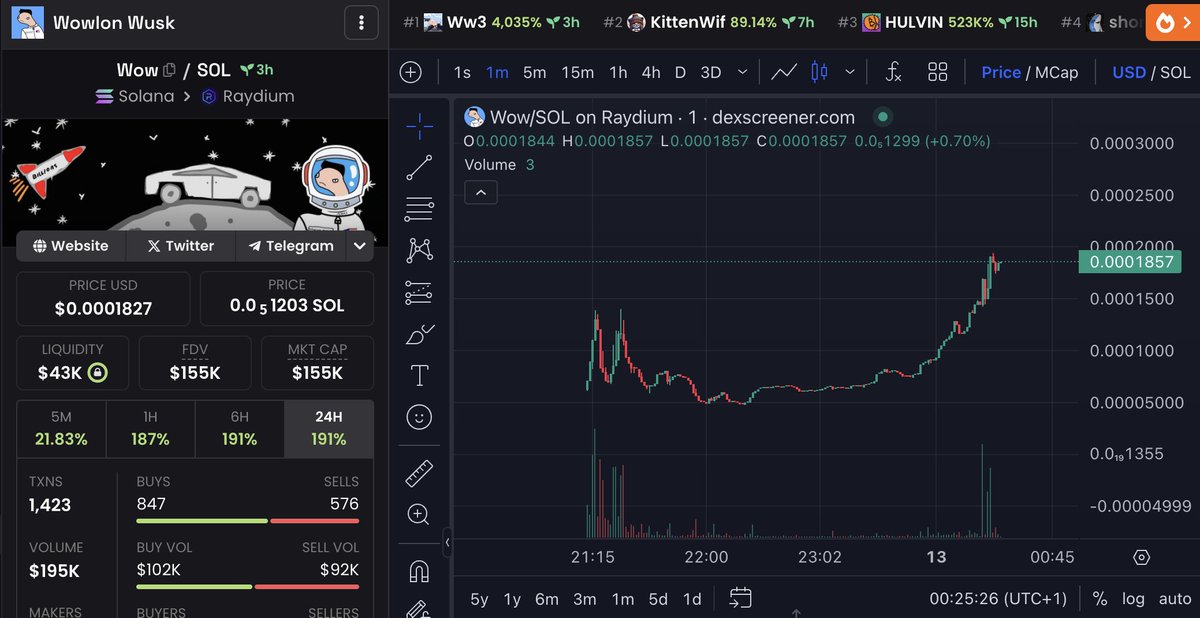Viewport: 1200px width, 618px height.
Task: Activate the zoom in tool
Action: [x=420, y=514]
